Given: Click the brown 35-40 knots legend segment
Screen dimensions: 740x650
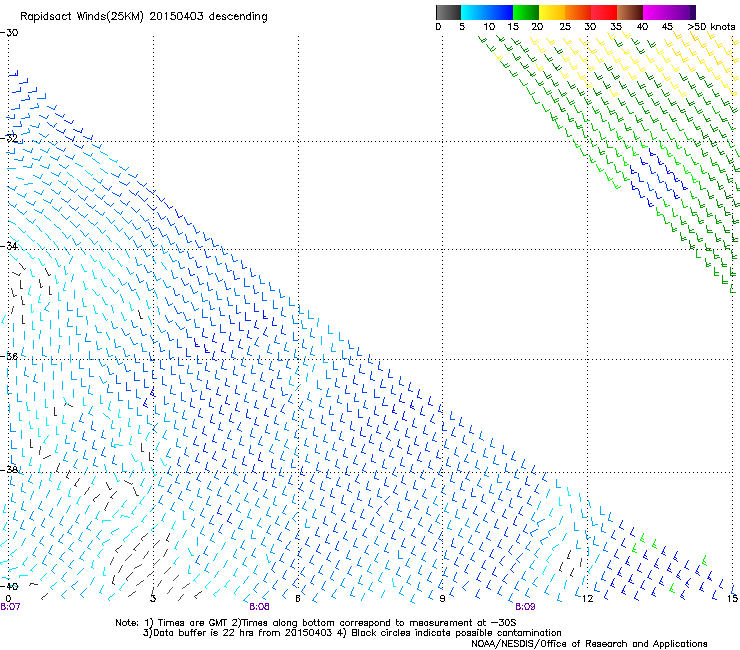Looking at the screenshot, I should coord(630,12).
